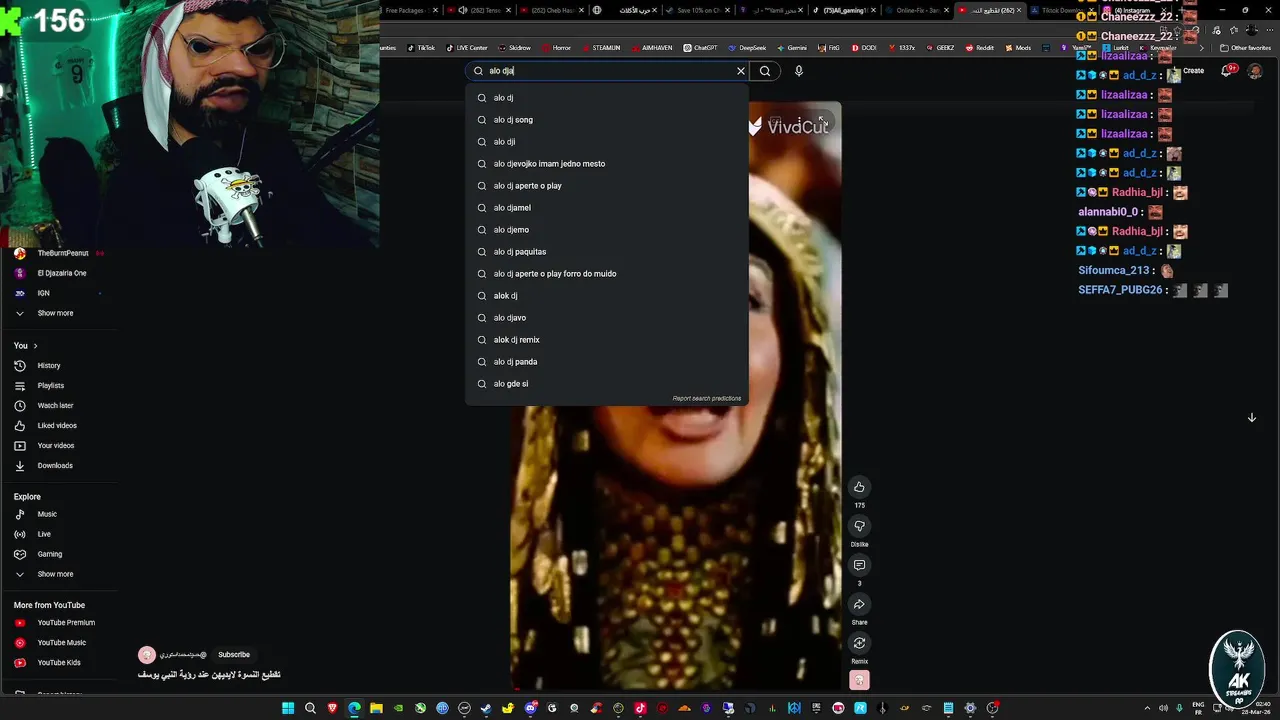Image resolution: width=1280 pixels, height=720 pixels.
Task: Select suggestion "alo djamel"
Action: coord(607,208)
